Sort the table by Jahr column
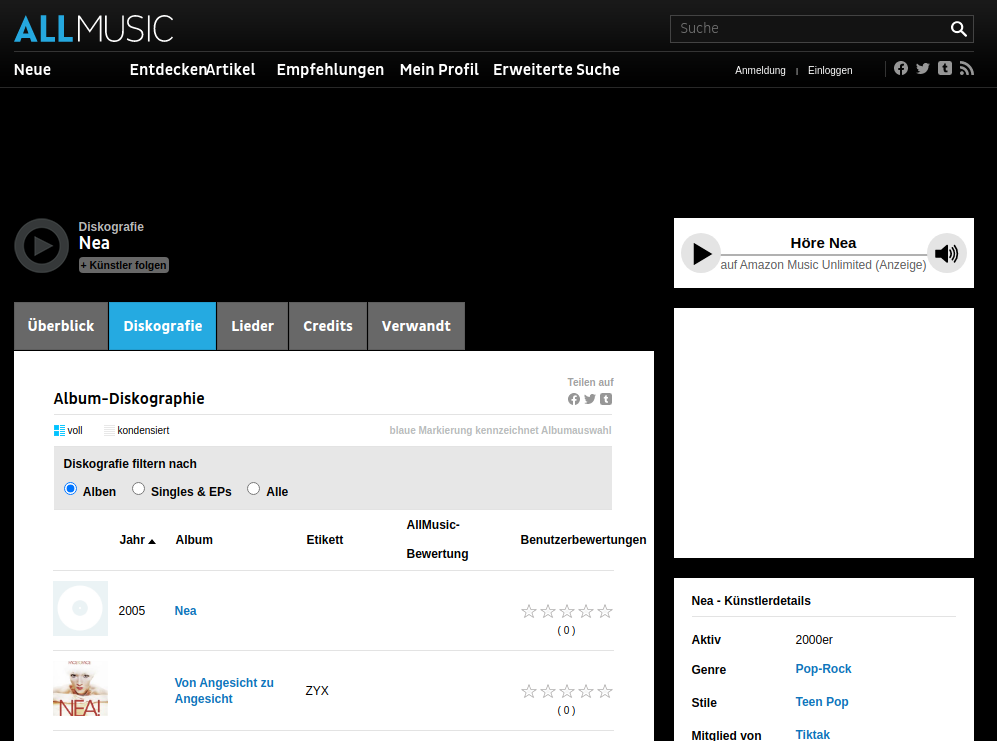The image size is (997, 741). pos(137,540)
